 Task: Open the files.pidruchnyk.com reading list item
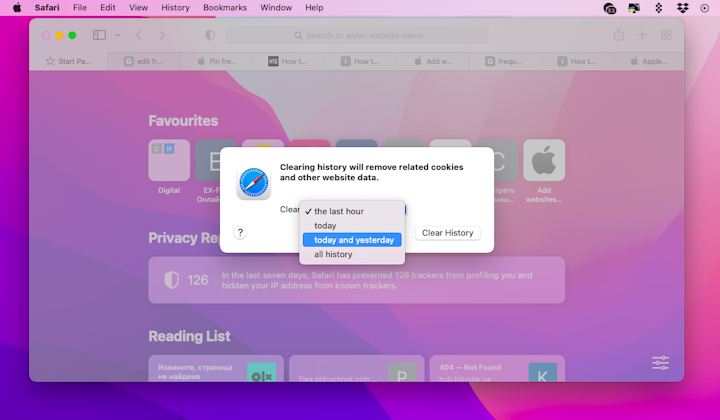point(357,369)
